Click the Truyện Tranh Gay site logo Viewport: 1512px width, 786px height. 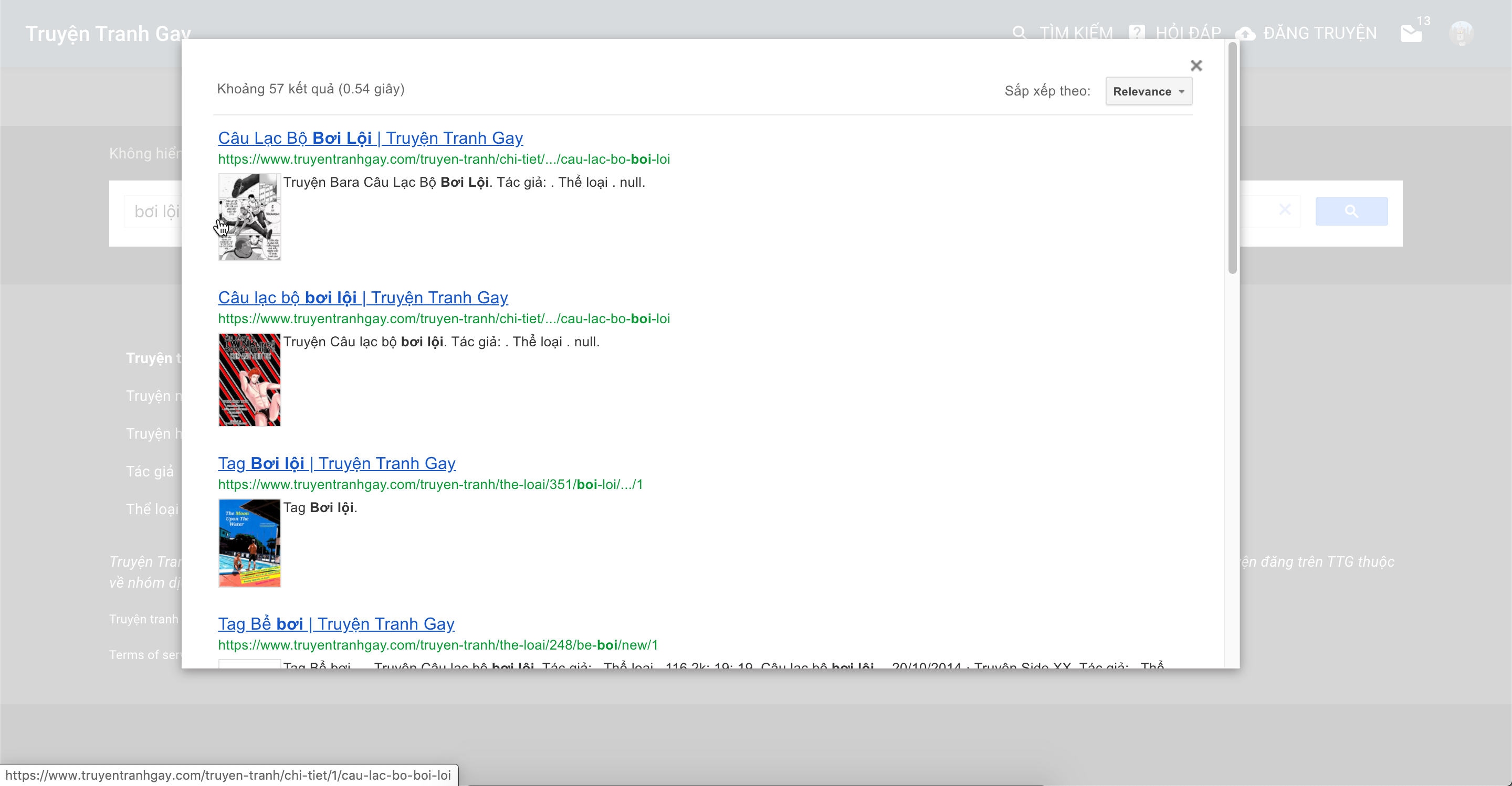[108, 34]
